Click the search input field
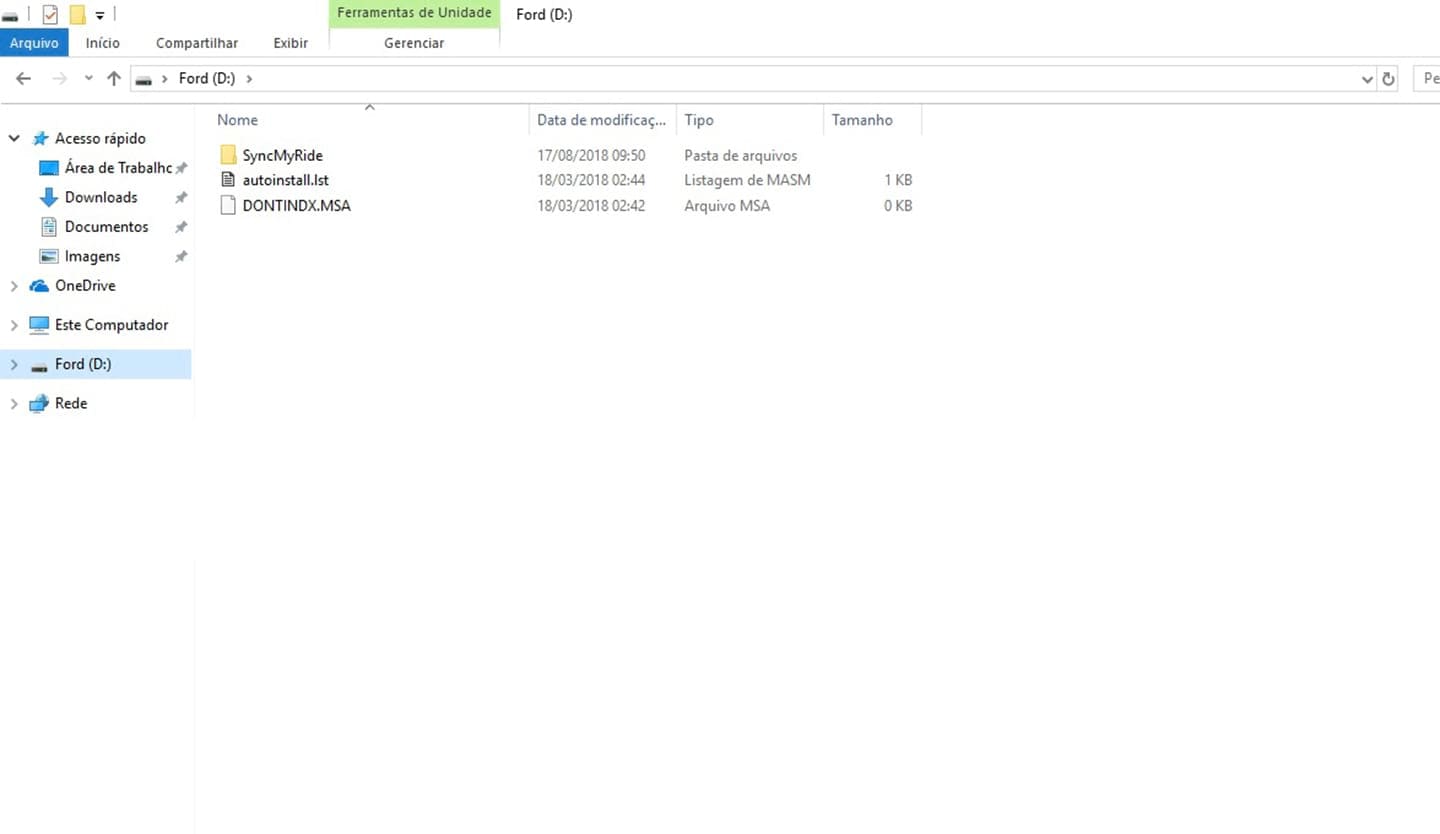1440x834 pixels. (1427, 79)
